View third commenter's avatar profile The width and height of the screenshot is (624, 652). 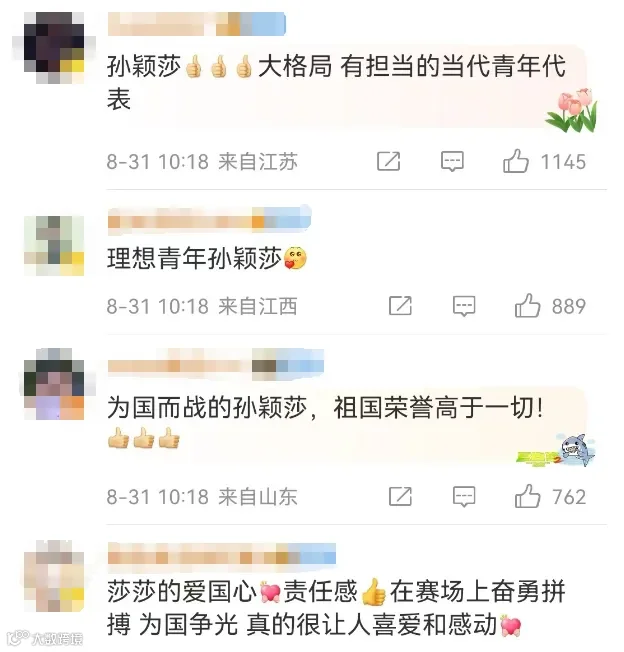(x=54, y=384)
